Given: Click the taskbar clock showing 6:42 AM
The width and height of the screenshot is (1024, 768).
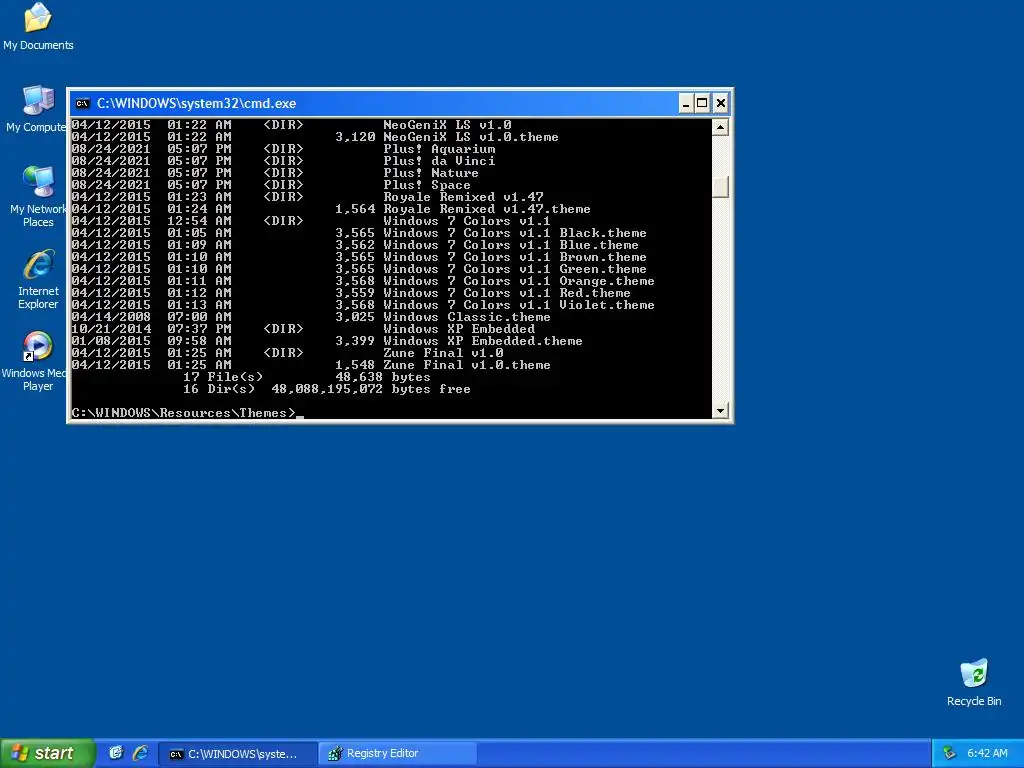Looking at the screenshot, I should click(x=987, y=753).
